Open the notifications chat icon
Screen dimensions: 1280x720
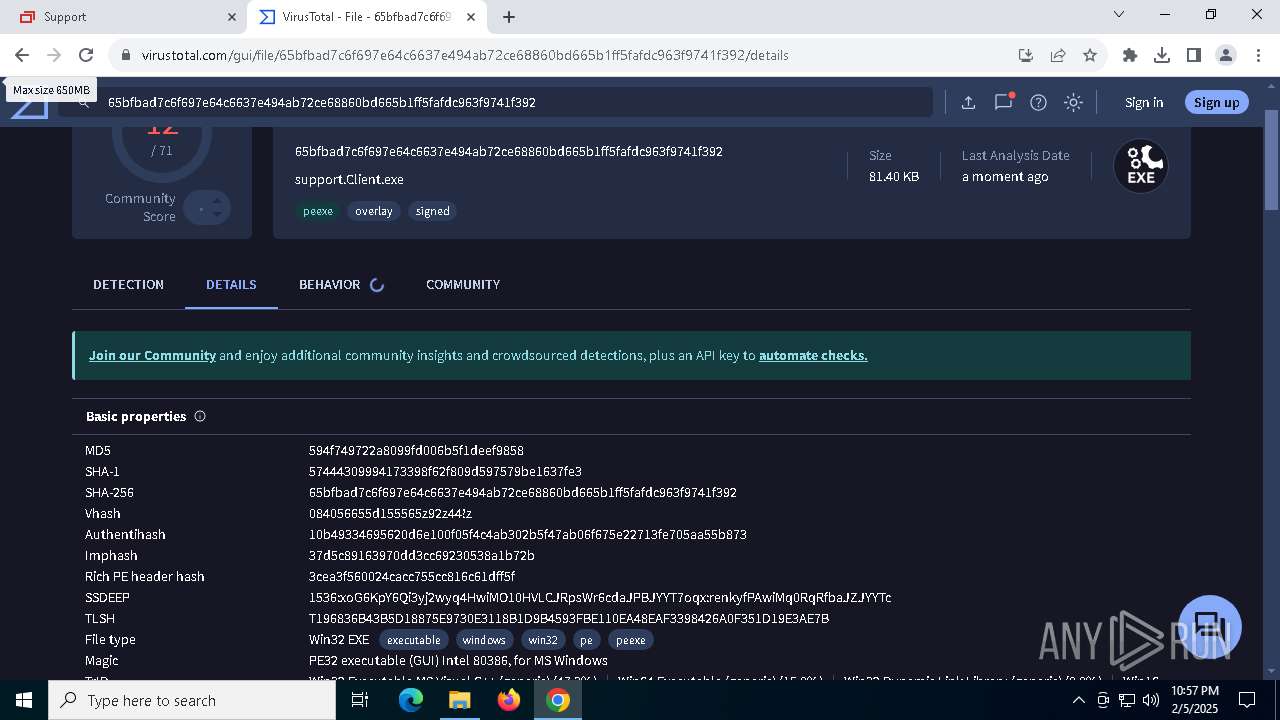1003,102
